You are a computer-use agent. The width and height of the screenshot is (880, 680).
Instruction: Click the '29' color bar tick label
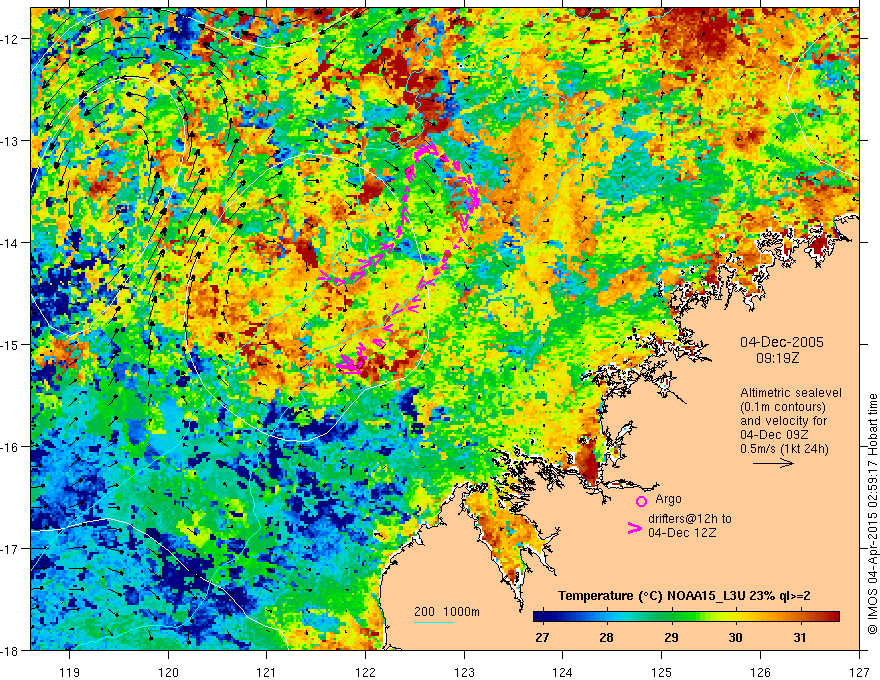click(671, 637)
